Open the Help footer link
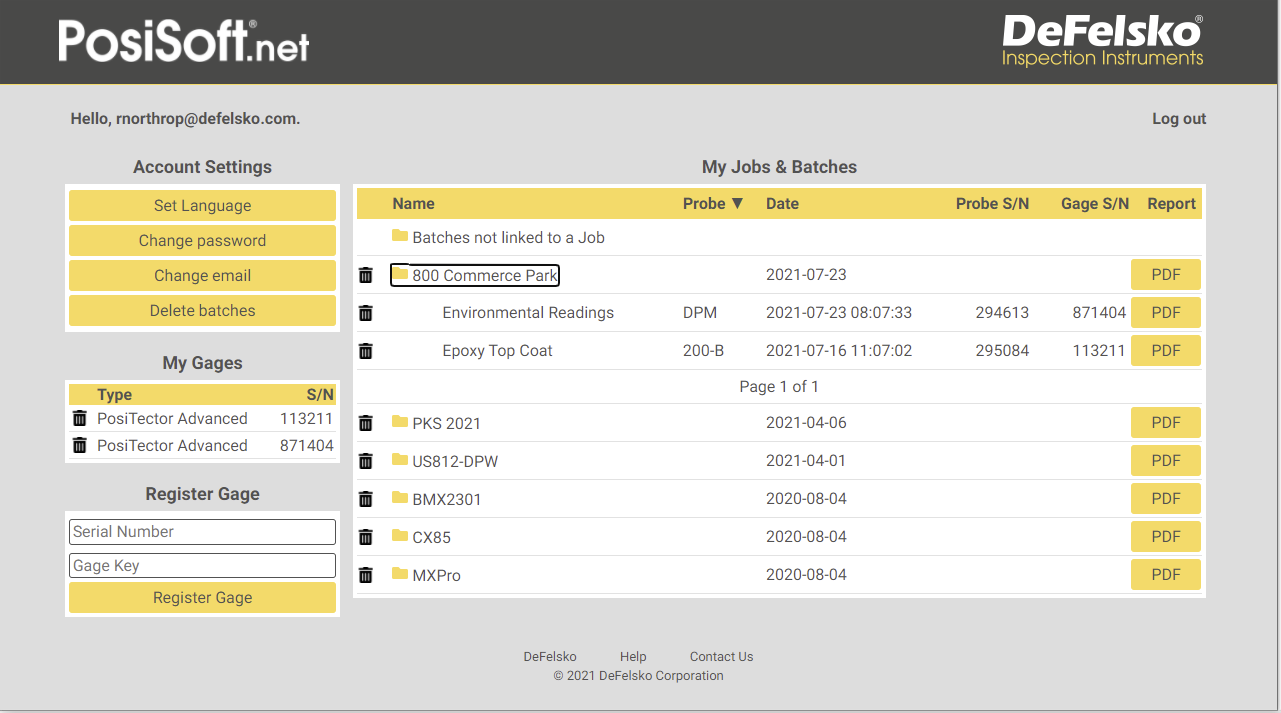This screenshot has width=1281, height=713. pyautogui.click(x=633, y=657)
